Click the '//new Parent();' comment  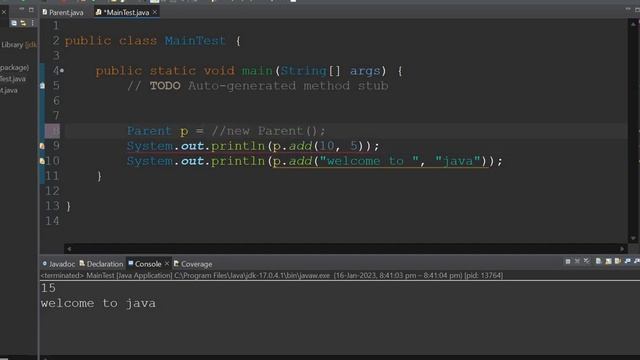tap(269, 131)
